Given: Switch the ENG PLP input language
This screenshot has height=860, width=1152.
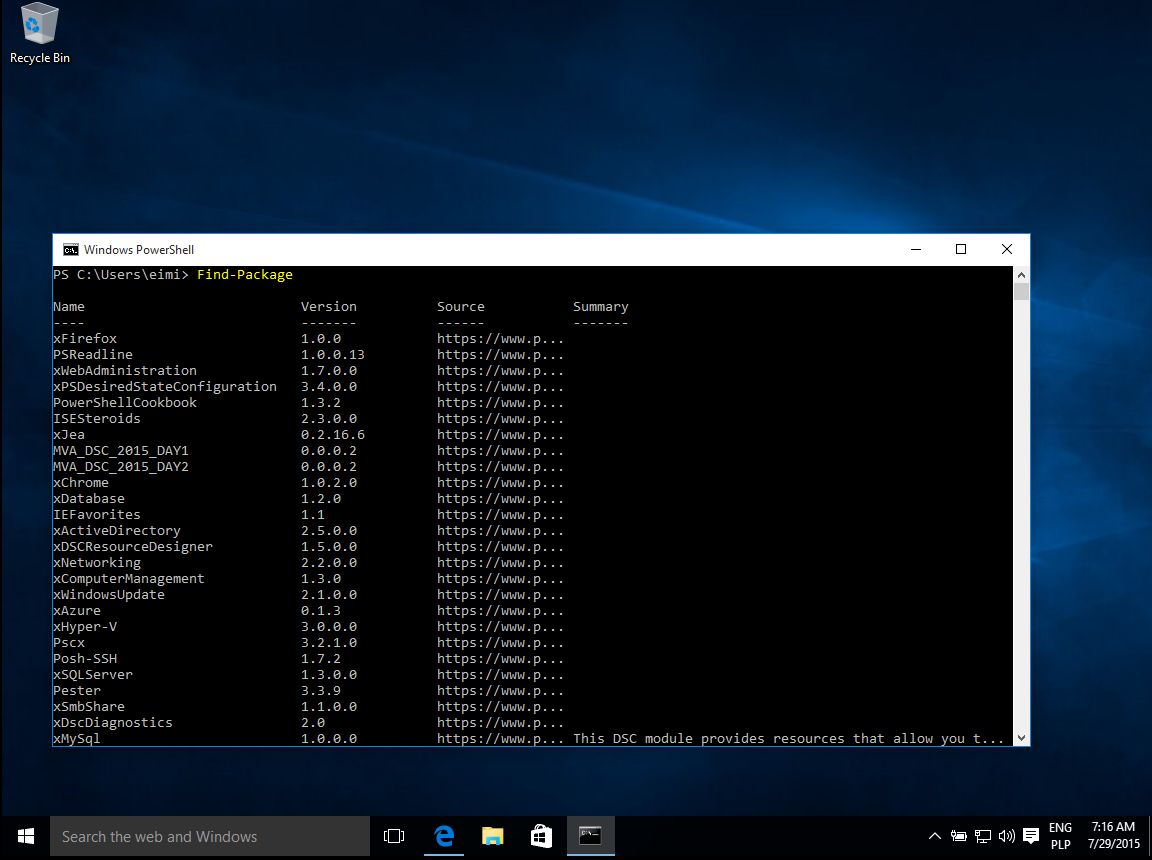Looking at the screenshot, I should (1060, 836).
